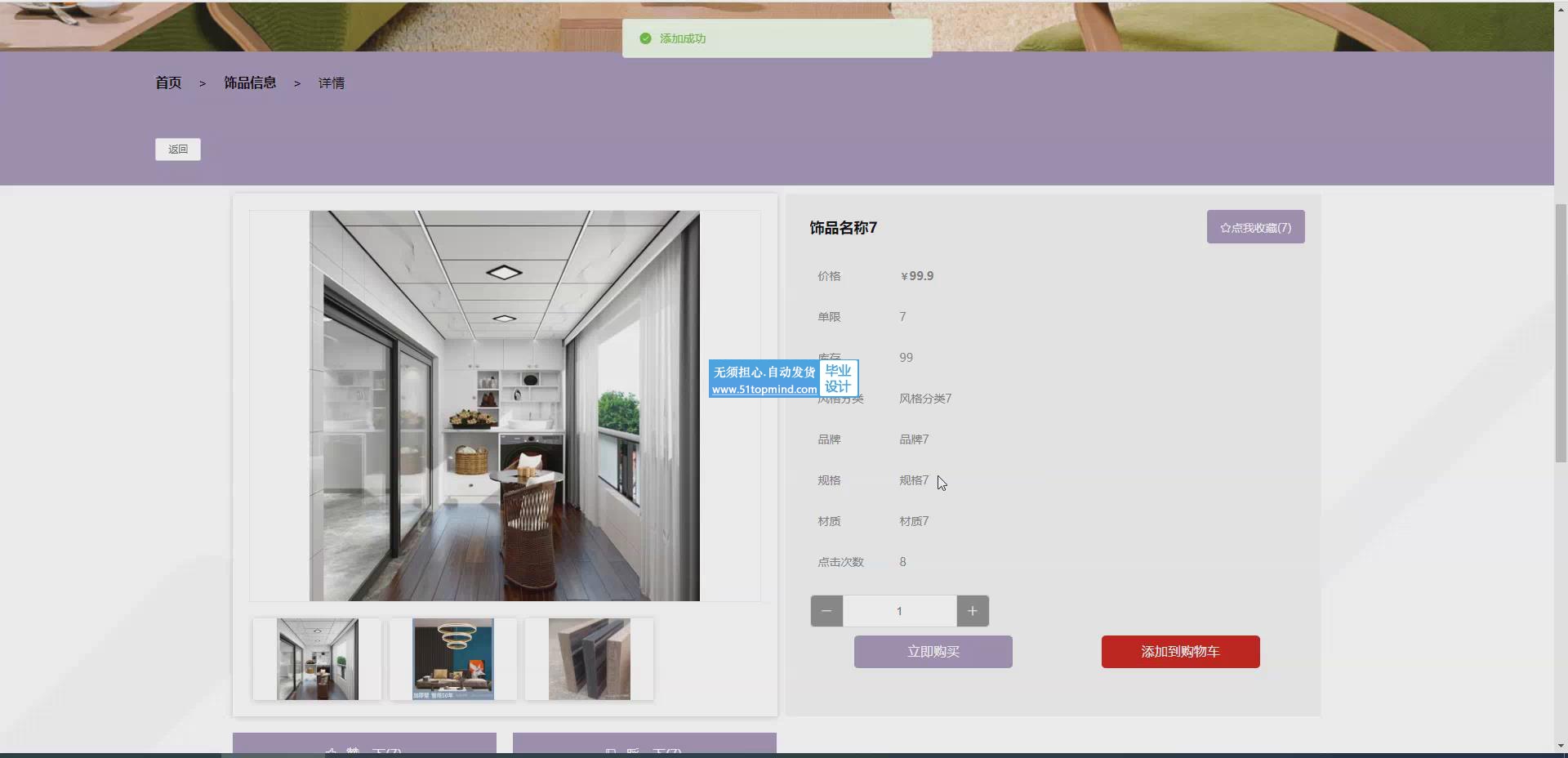Image resolution: width=1568 pixels, height=758 pixels.
Task: Click the 立即购买 buy now button
Action: [933, 652]
